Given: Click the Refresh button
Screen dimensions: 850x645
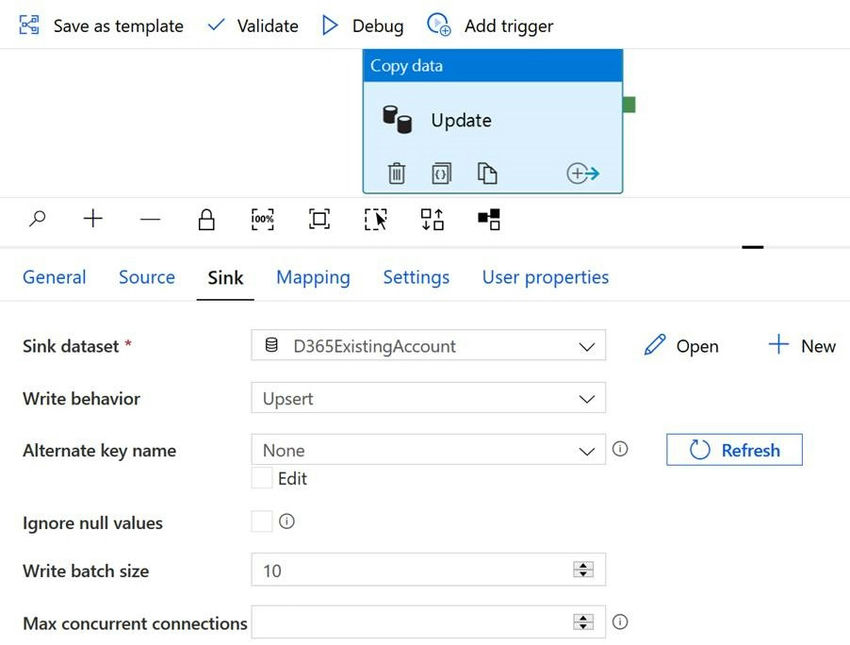Looking at the screenshot, I should click(734, 450).
